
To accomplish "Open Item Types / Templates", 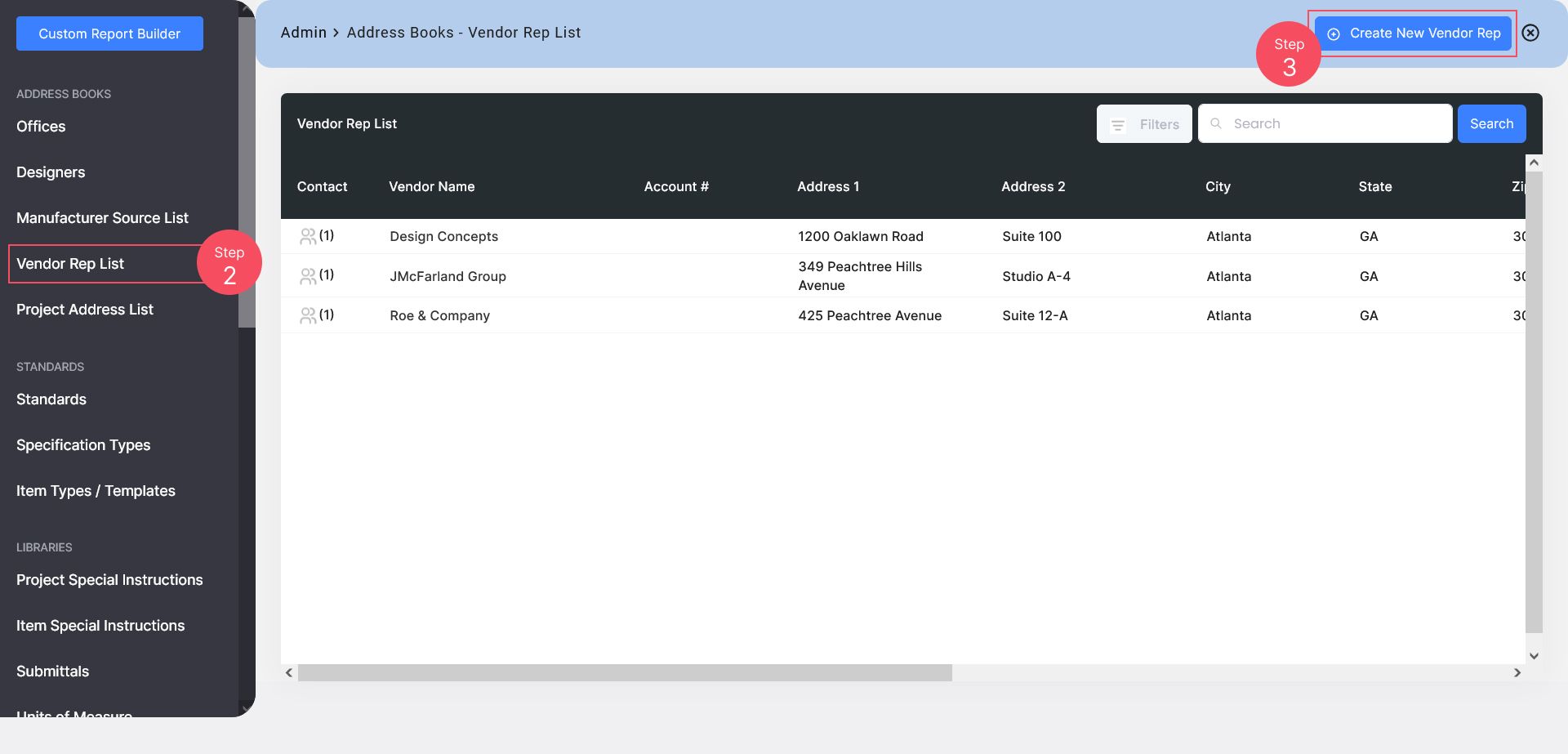I will [96, 491].
